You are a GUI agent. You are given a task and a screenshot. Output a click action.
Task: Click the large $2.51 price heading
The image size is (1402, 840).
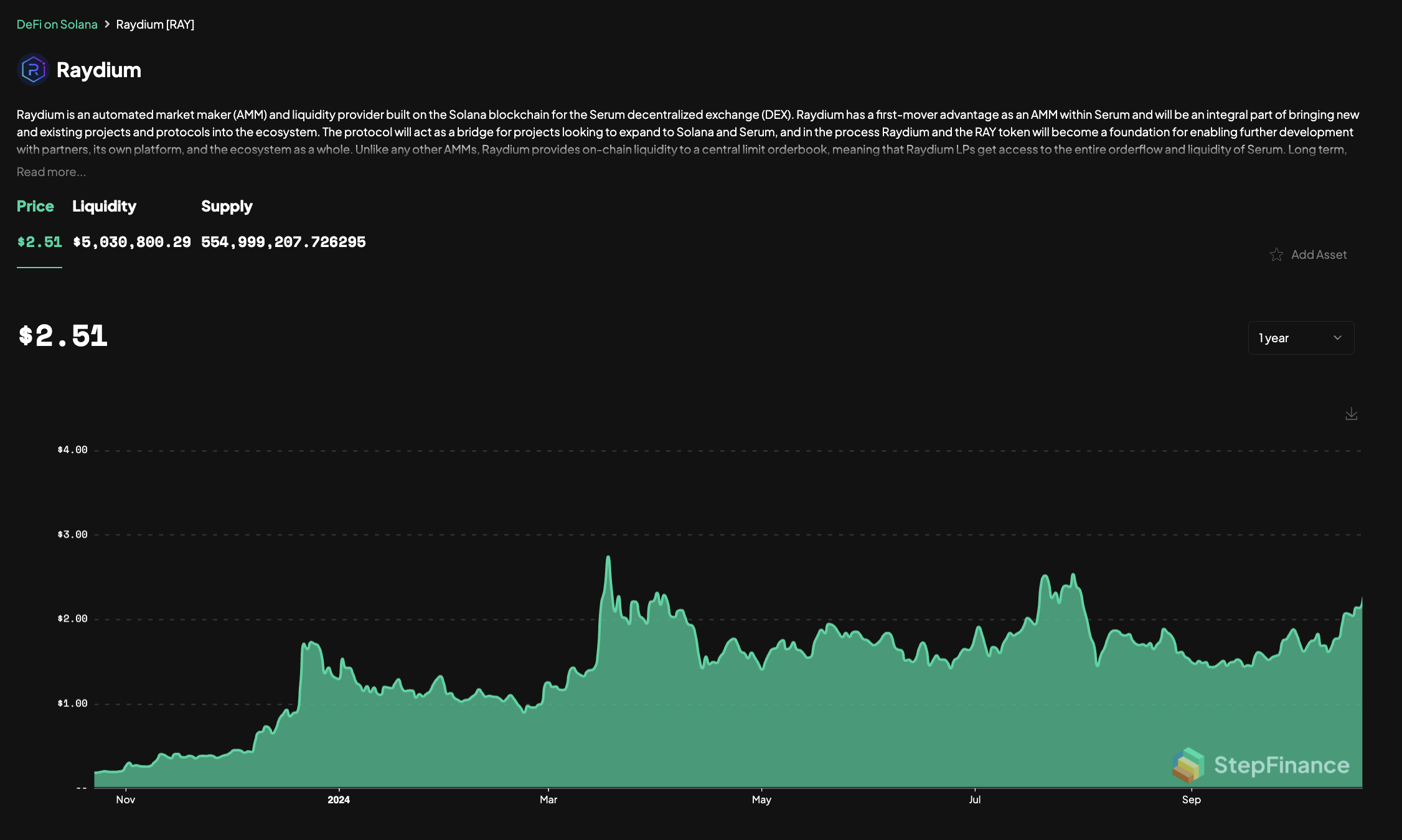tap(63, 336)
